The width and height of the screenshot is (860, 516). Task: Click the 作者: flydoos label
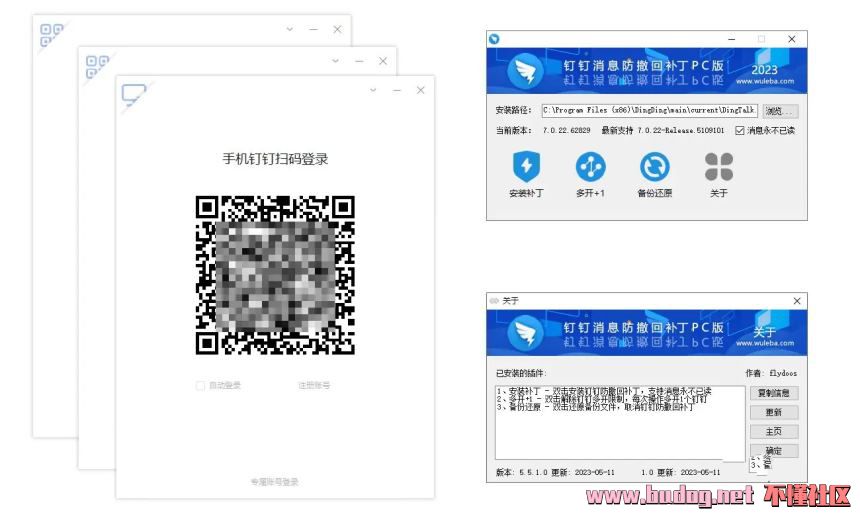coord(771,373)
